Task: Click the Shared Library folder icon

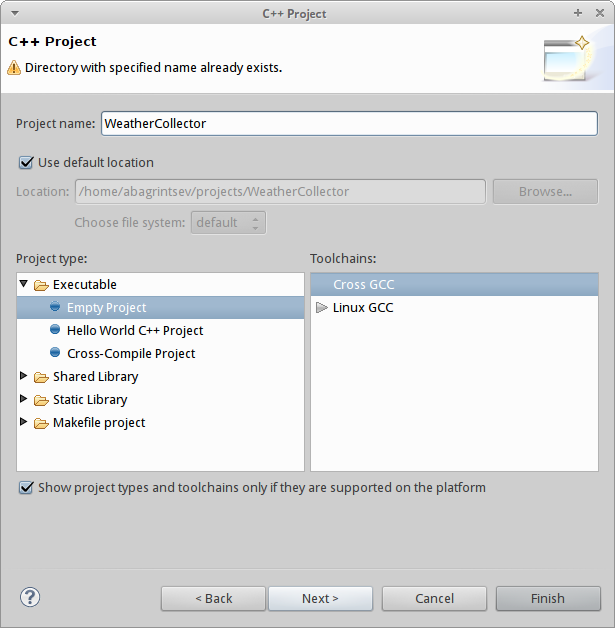Action: coord(41,377)
